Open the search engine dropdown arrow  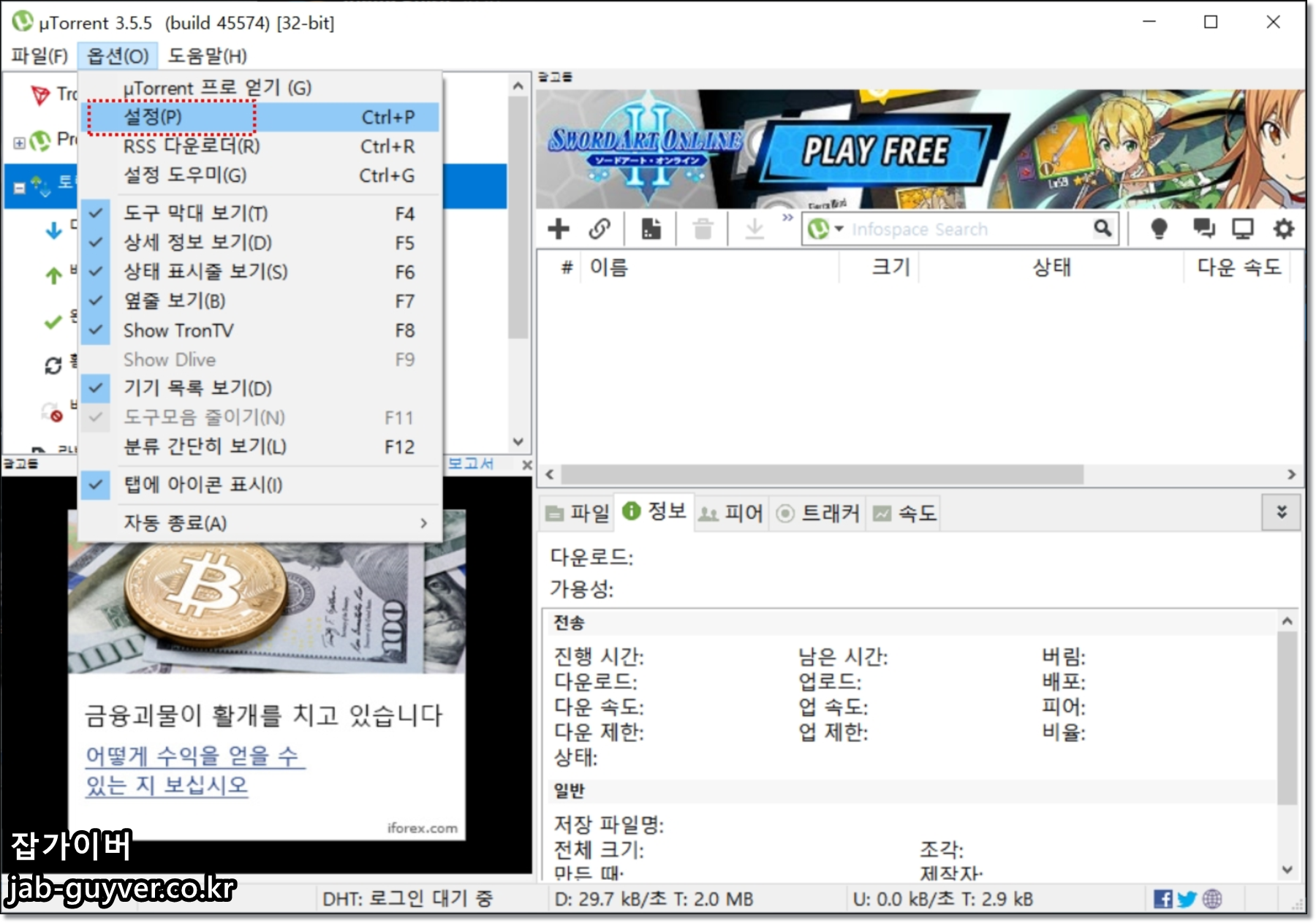839,229
